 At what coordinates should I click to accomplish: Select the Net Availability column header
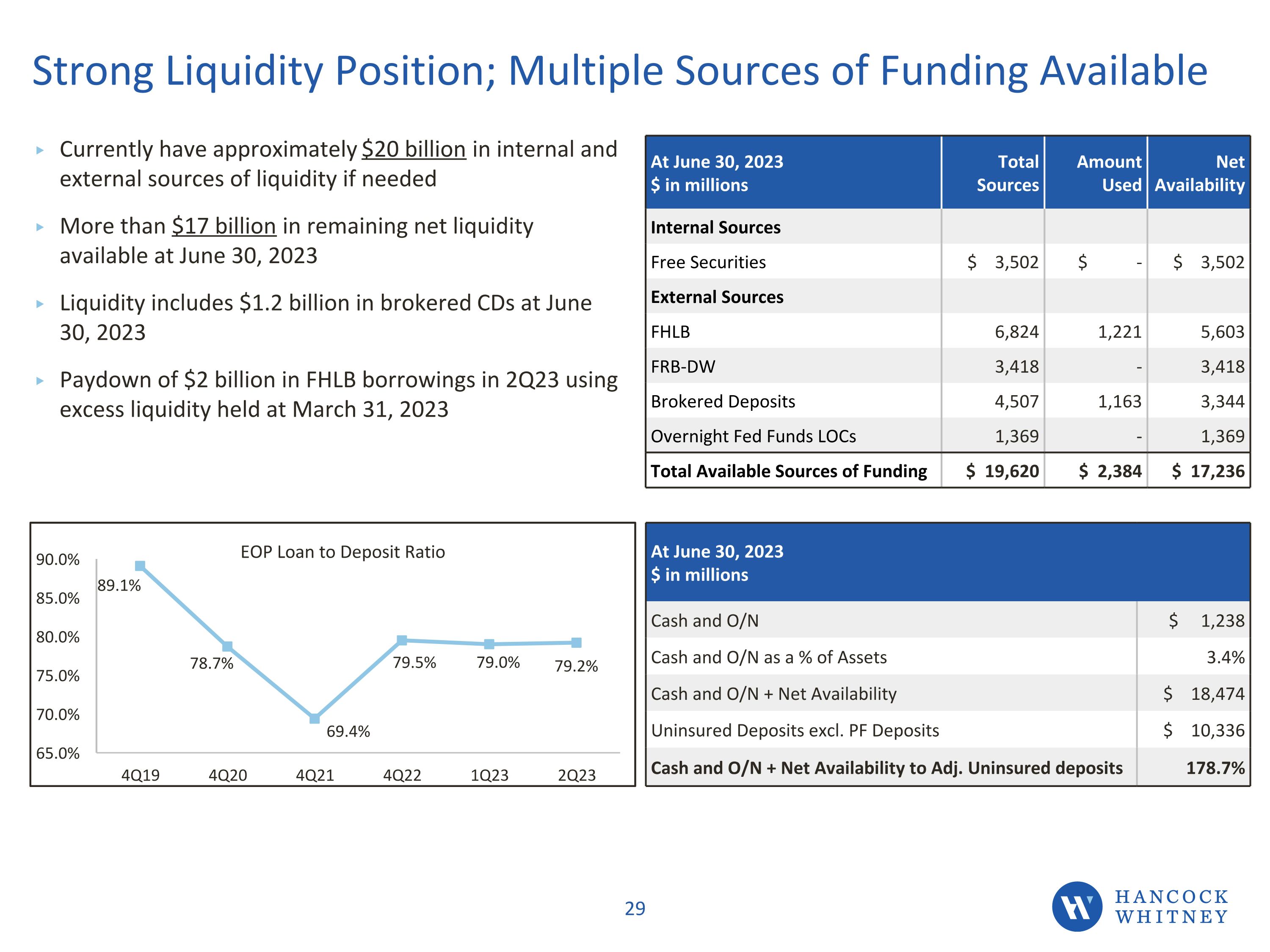click(1199, 173)
